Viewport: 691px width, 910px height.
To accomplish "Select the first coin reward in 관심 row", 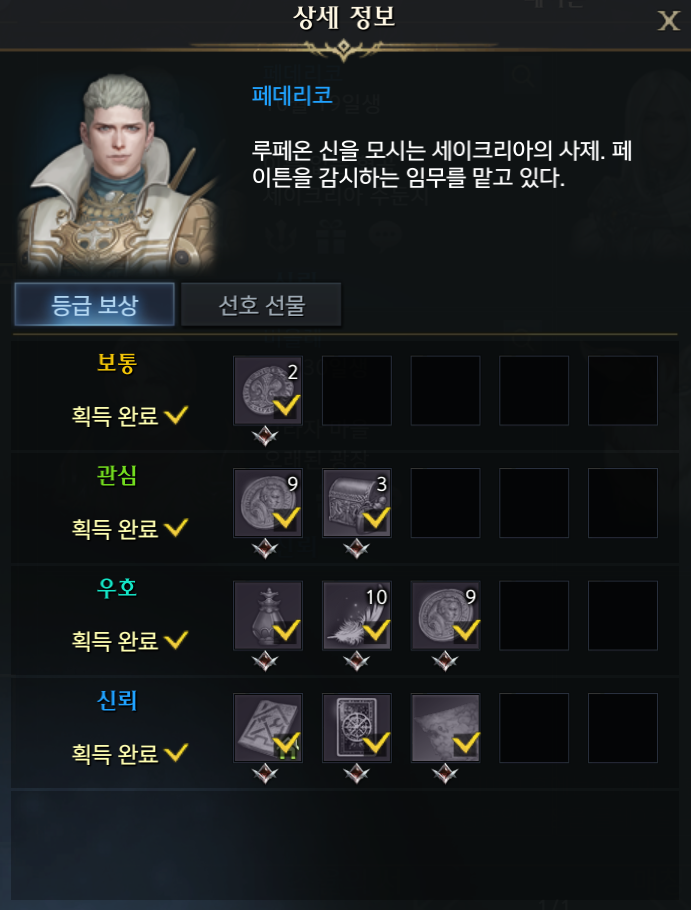I will tap(267, 503).
